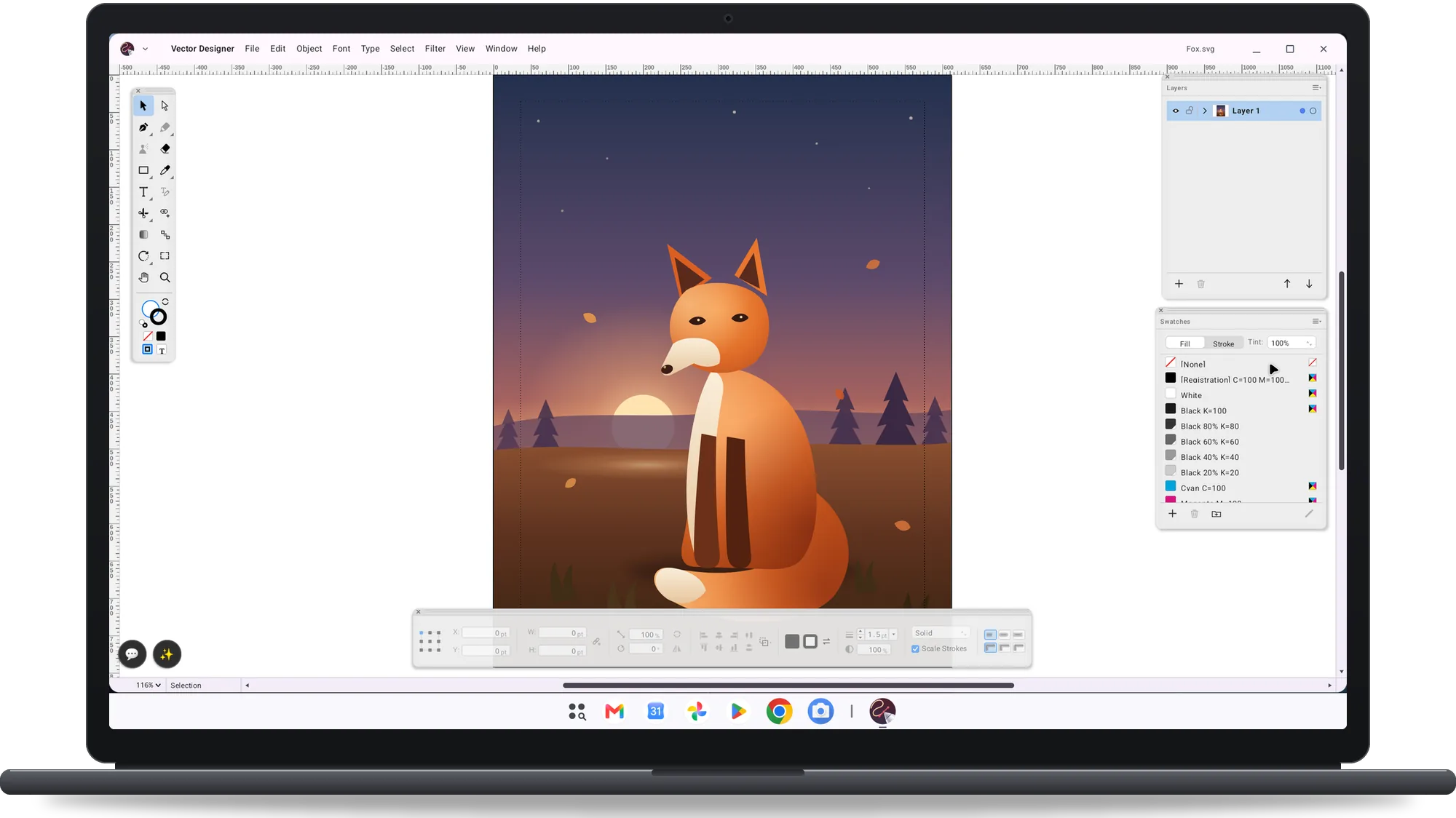The image size is (1456, 818).
Task: Open the Solid stroke style dropdown
Action: (941, 633)
